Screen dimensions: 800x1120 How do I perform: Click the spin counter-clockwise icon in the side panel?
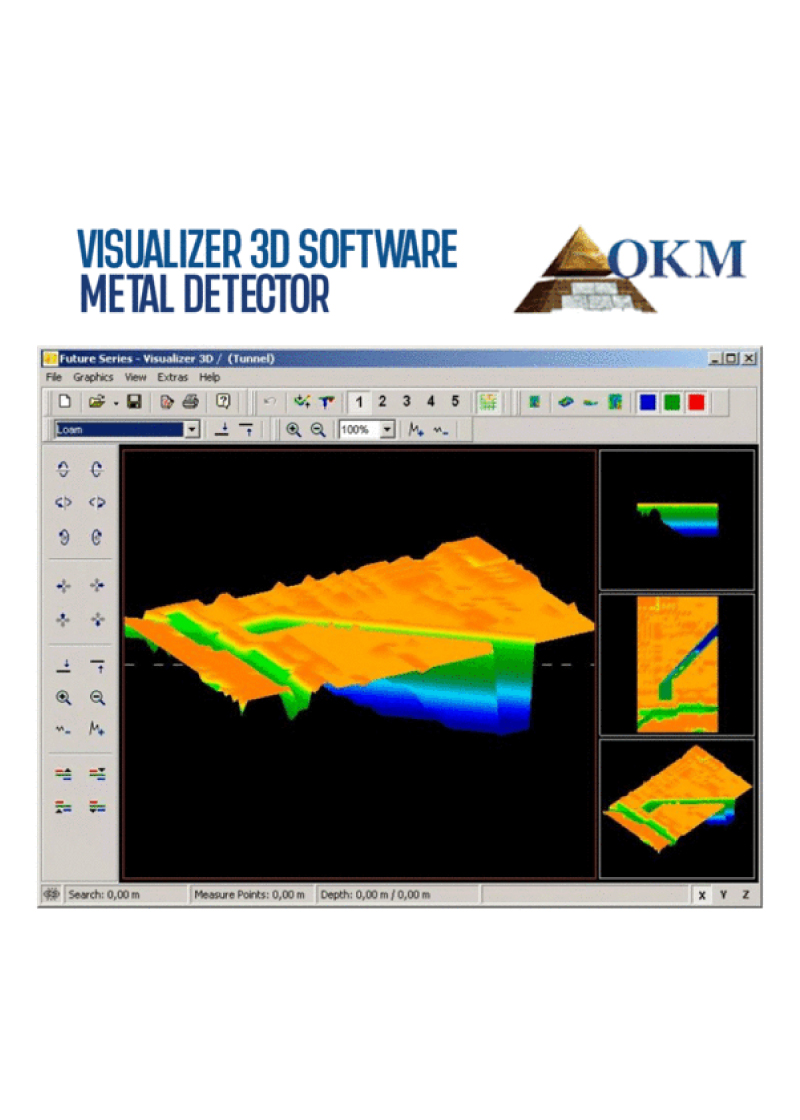[x=64, y=537]
